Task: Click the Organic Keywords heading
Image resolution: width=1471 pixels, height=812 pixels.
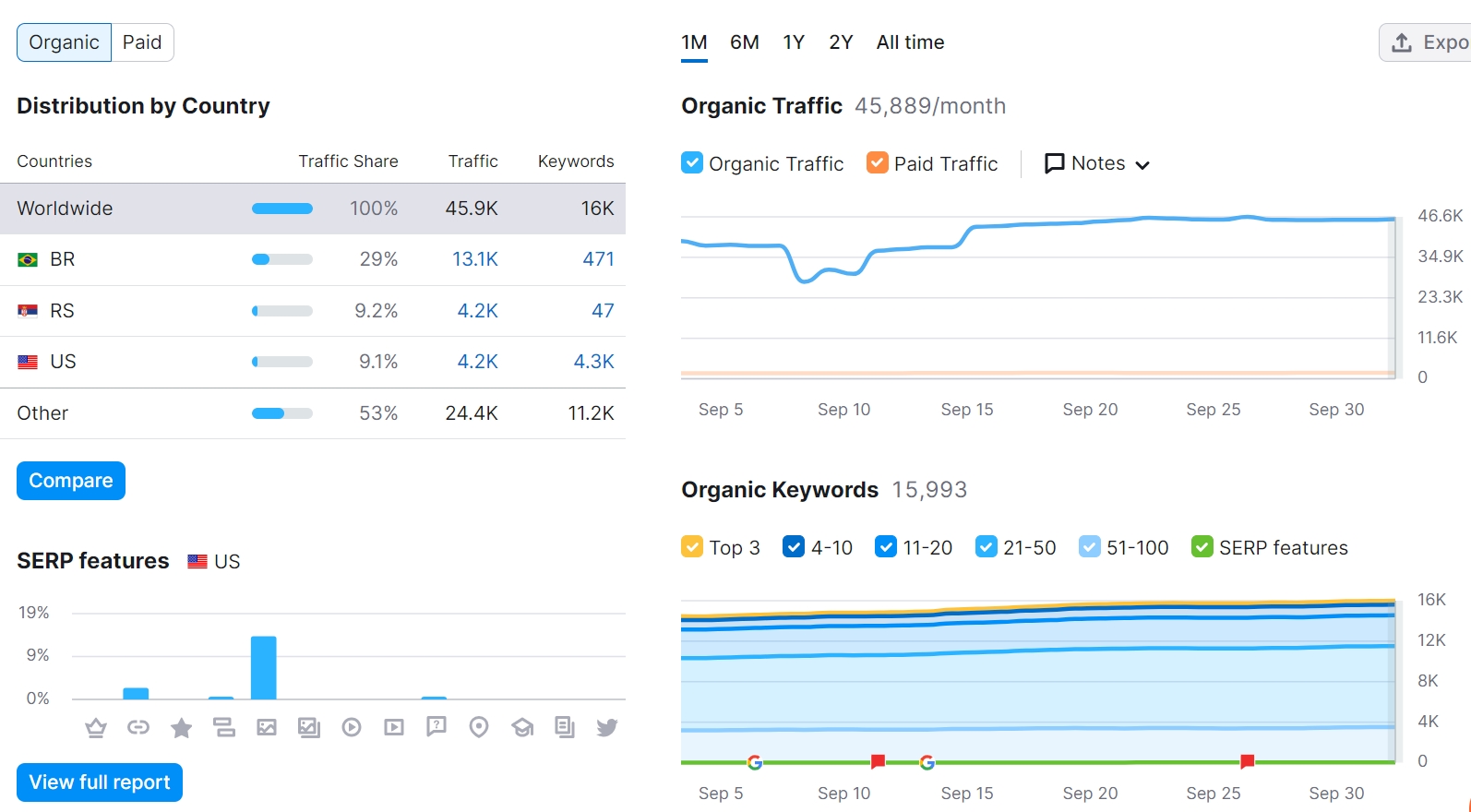Action: point(780,490)
